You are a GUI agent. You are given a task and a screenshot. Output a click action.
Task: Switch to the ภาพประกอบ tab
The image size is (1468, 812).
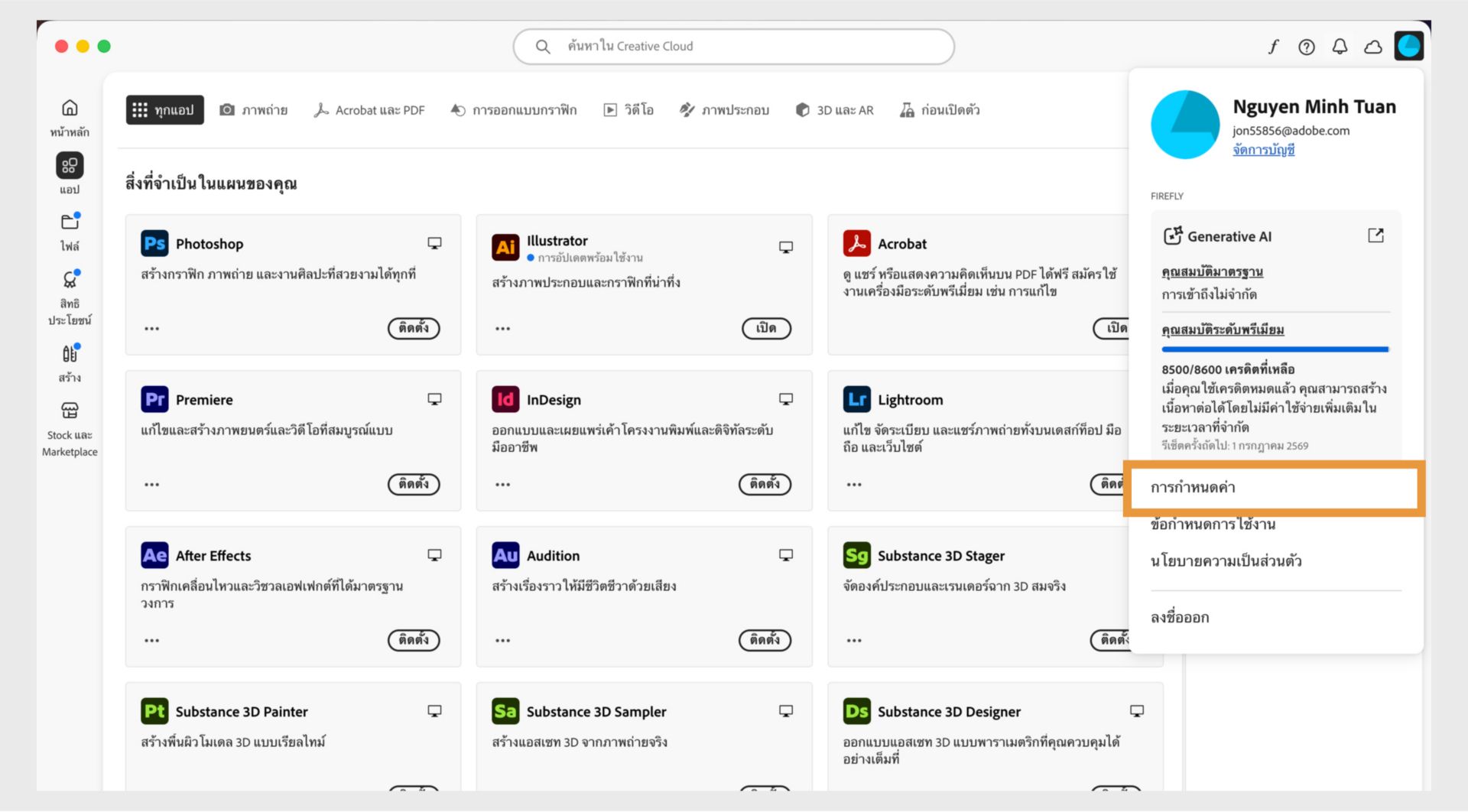(725, 110)
